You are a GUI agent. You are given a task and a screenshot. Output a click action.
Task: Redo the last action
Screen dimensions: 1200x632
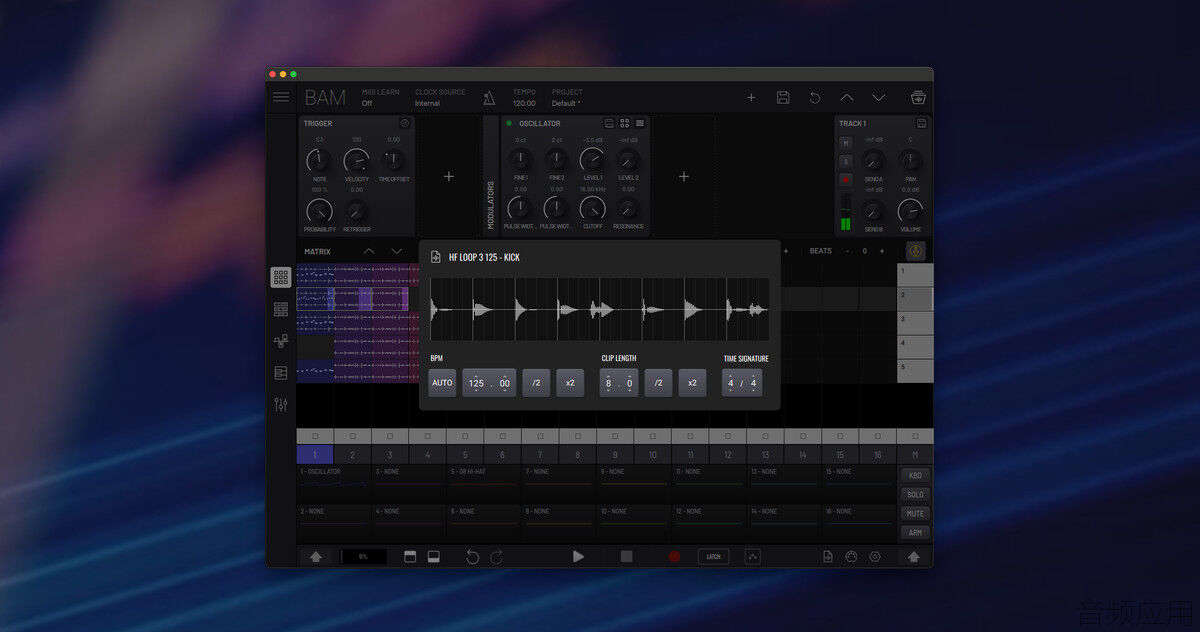[497, 556]
